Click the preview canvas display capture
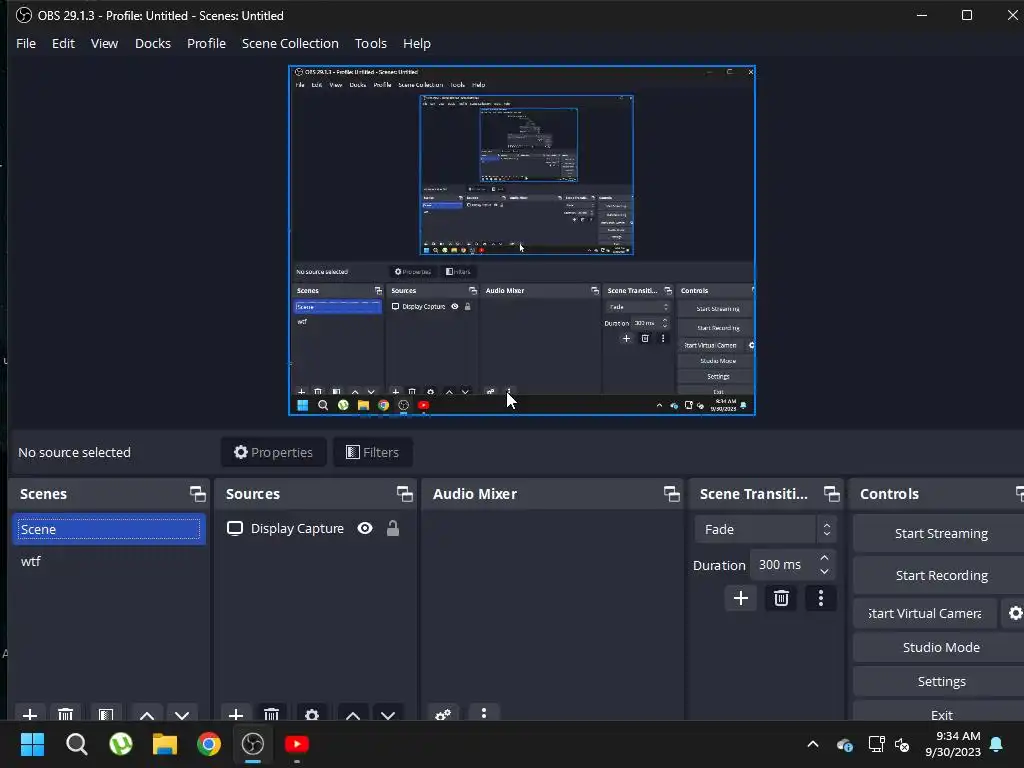The width and height of the screenshot is (1024, 768). tap(522, 240)
